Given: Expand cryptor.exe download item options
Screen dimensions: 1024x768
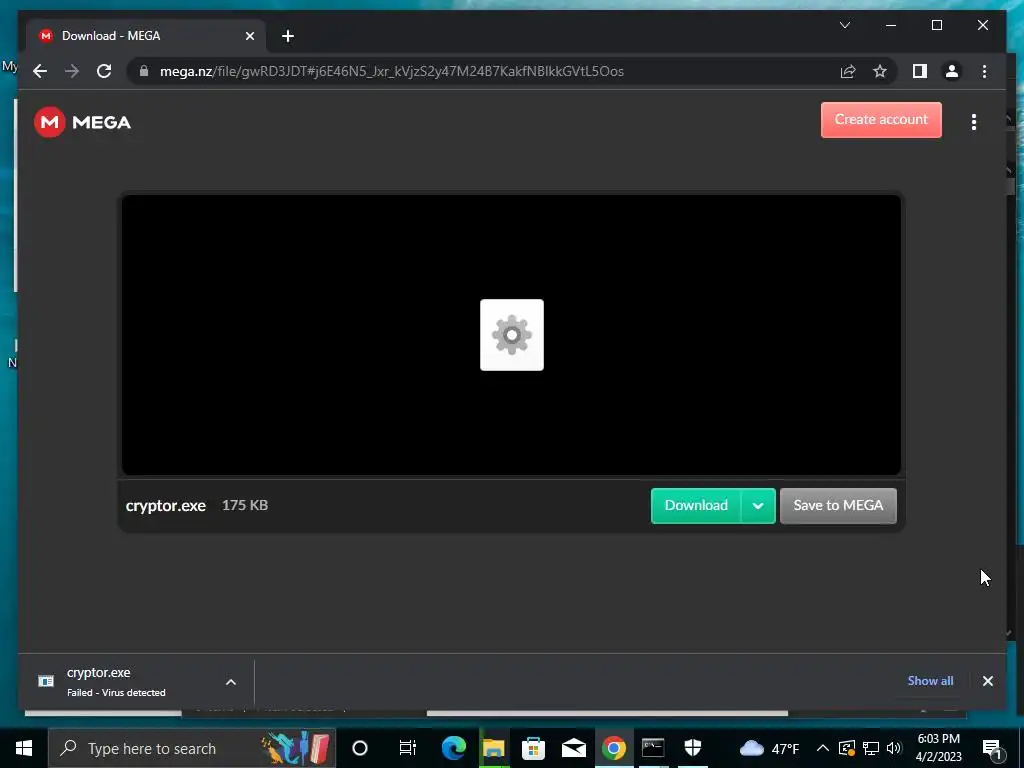Looking at the screenshot, I should [x=231, y=682].
